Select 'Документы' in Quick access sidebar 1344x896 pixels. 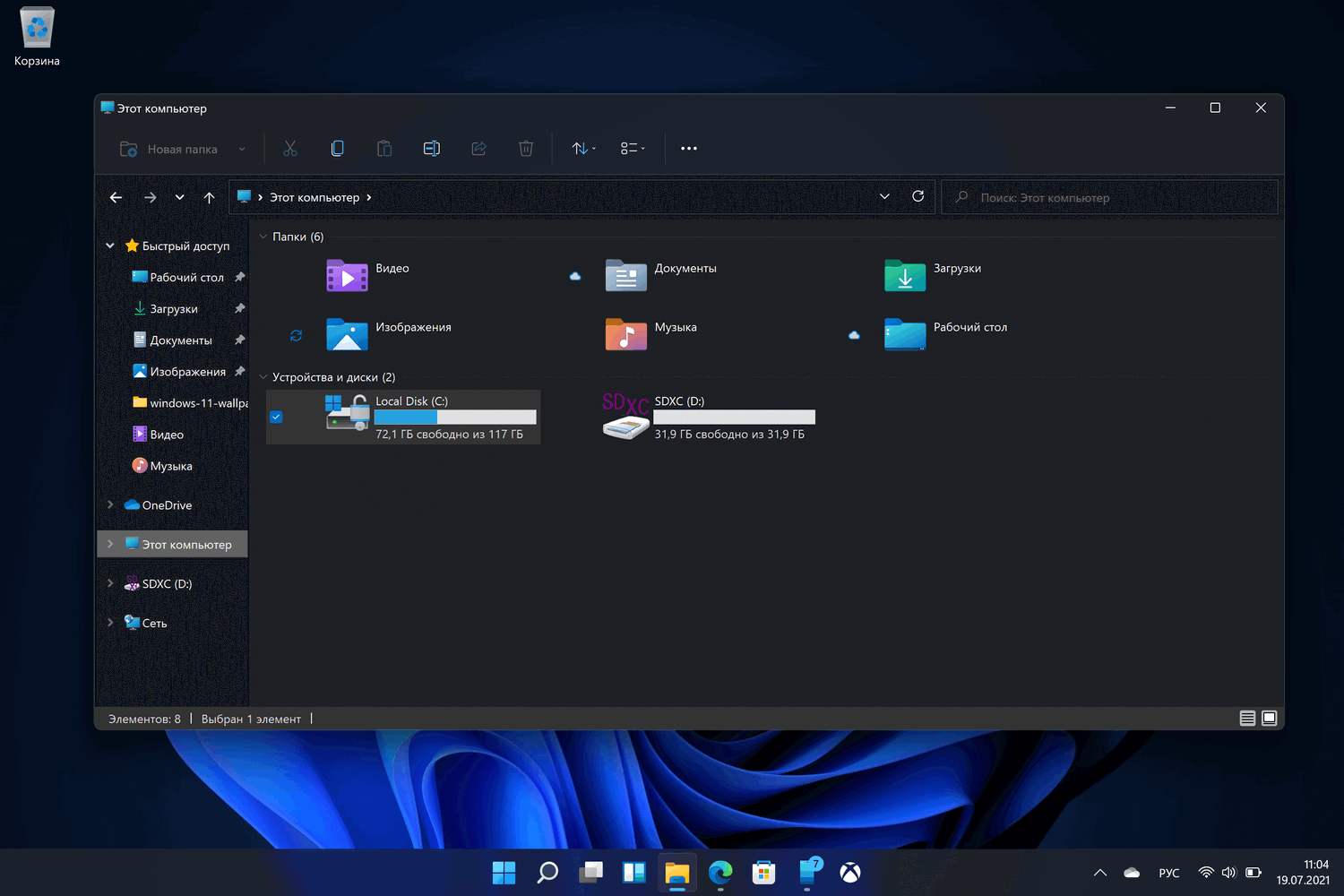pyautogui.click(x=181, y=340)
